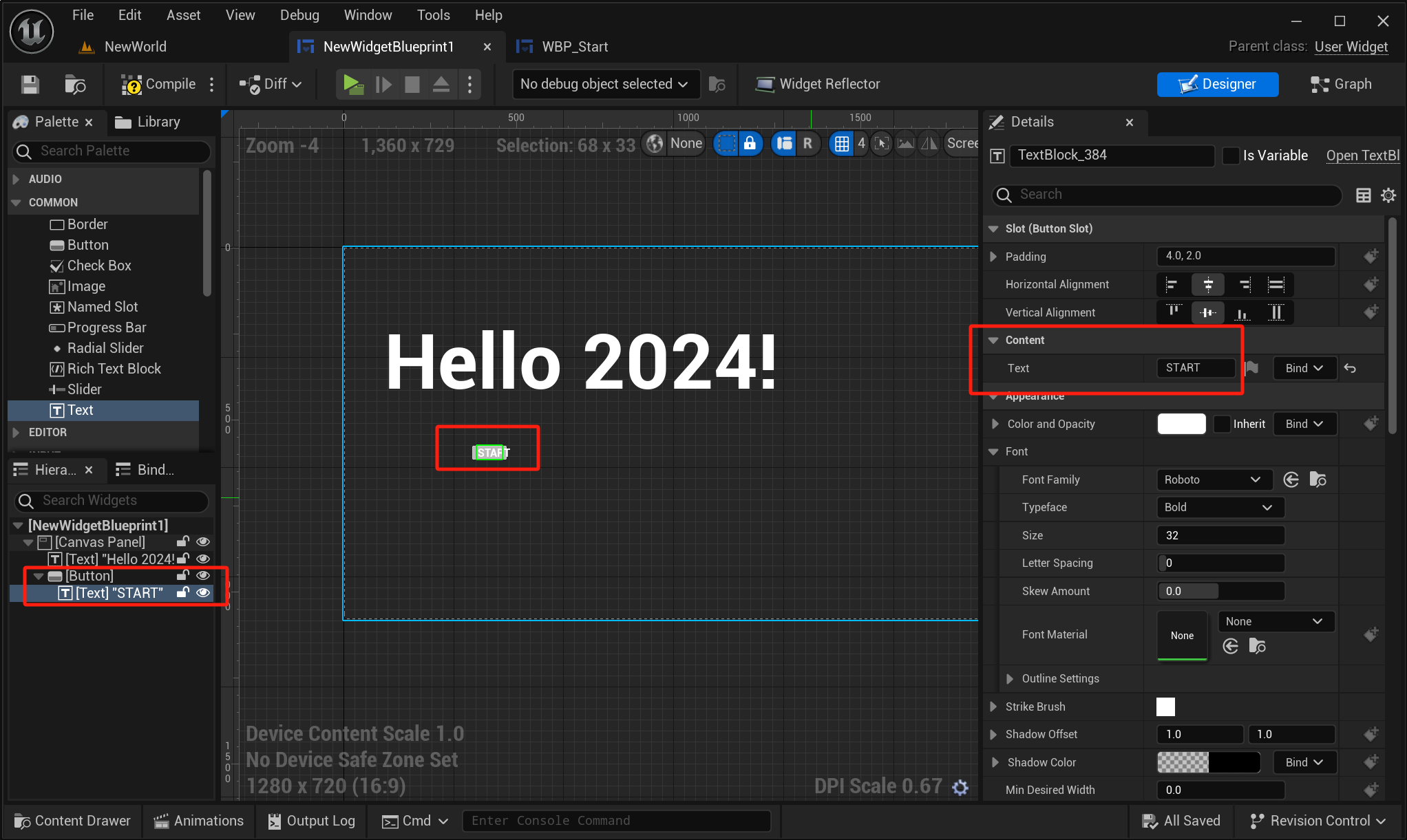Open the Content Drawer
The image size is (1407, 840).
(x=72, y=821)
